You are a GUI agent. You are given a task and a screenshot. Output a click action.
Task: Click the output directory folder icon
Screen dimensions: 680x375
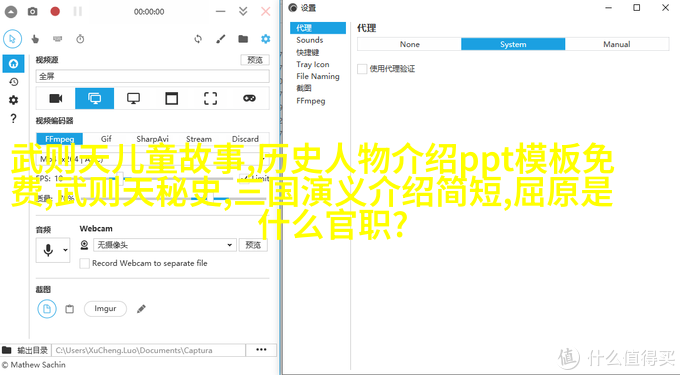7,350
